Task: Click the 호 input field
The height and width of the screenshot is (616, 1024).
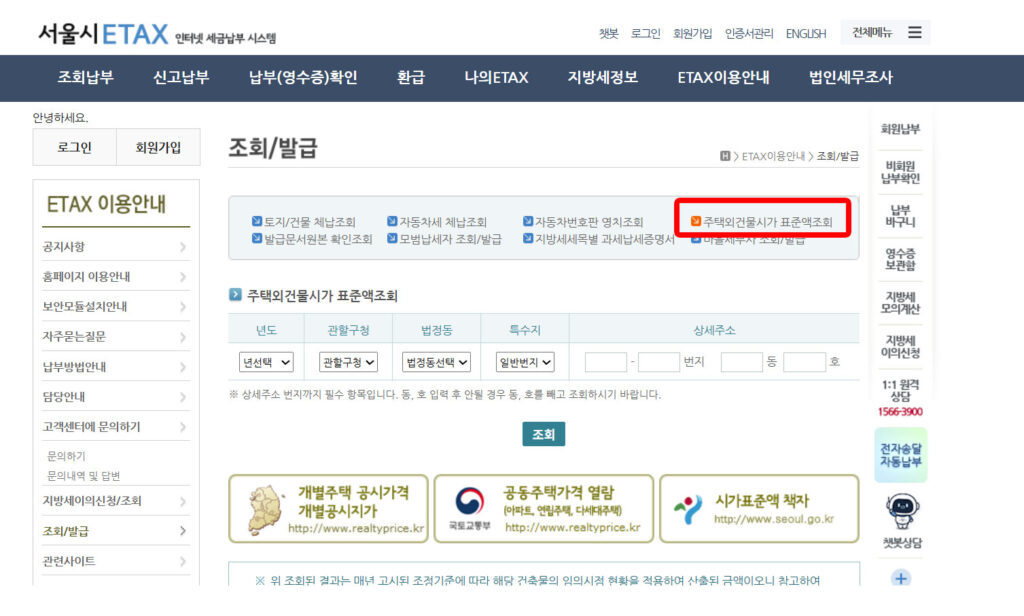Action: click(x=804, y=362)
